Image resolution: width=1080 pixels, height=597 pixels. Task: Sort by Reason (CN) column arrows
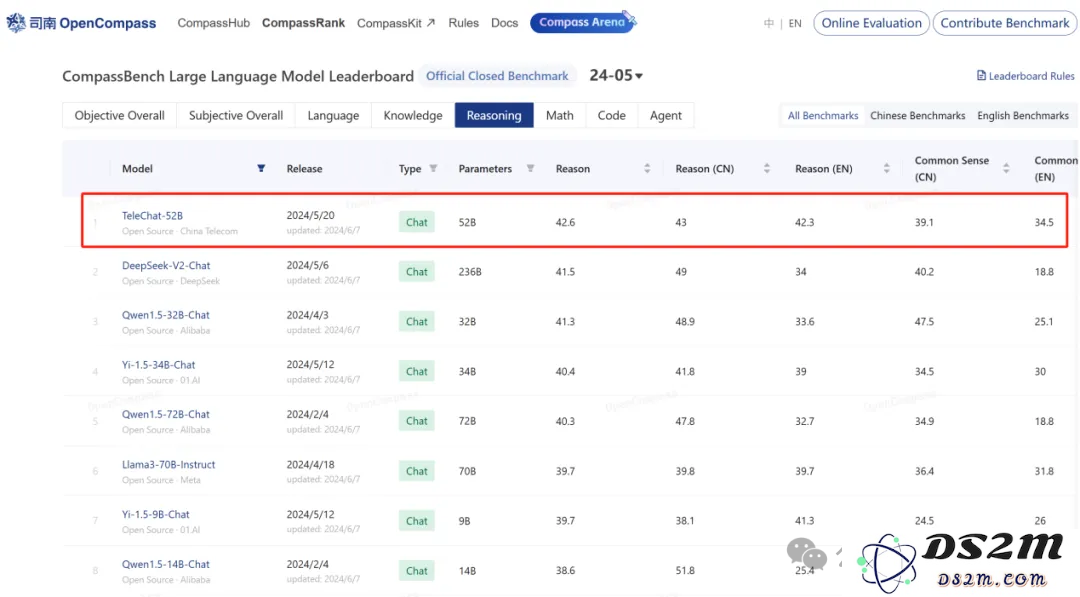[767, 168]
